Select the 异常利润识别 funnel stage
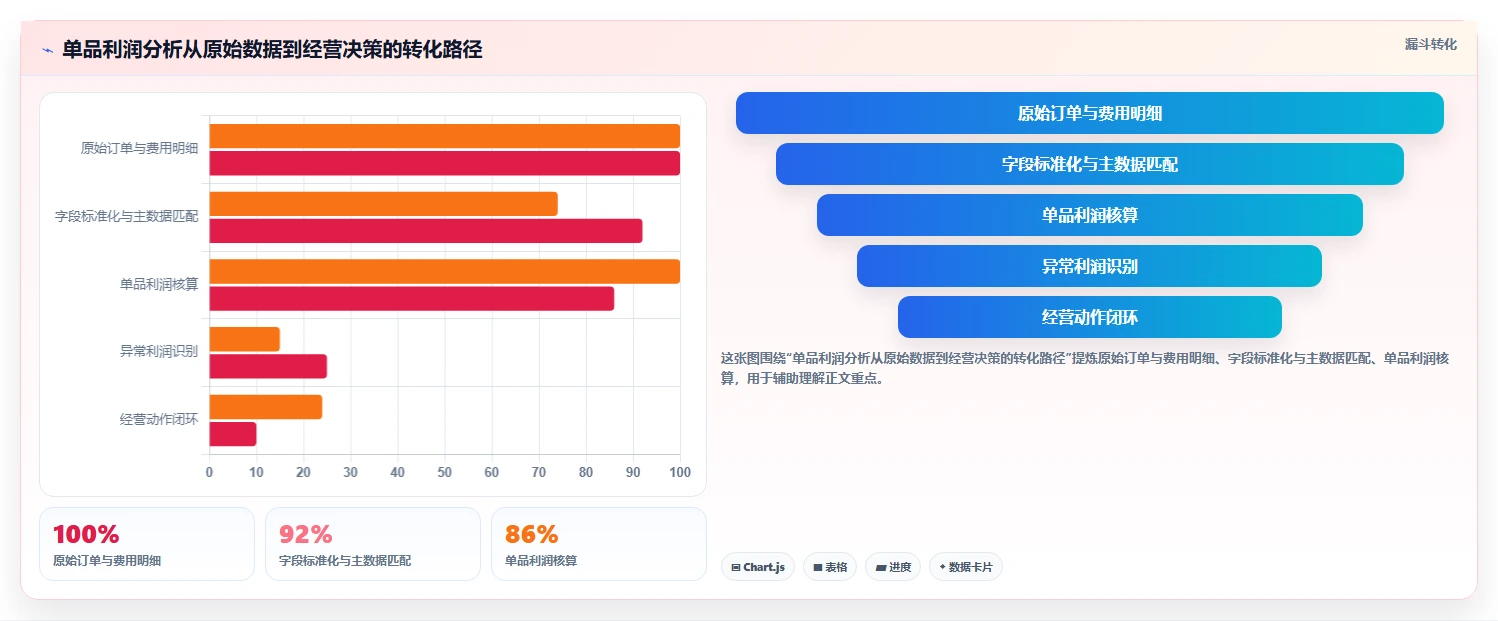Image resolution: width=1498 pixels, height=621 pixels. tap(1089, 266)
